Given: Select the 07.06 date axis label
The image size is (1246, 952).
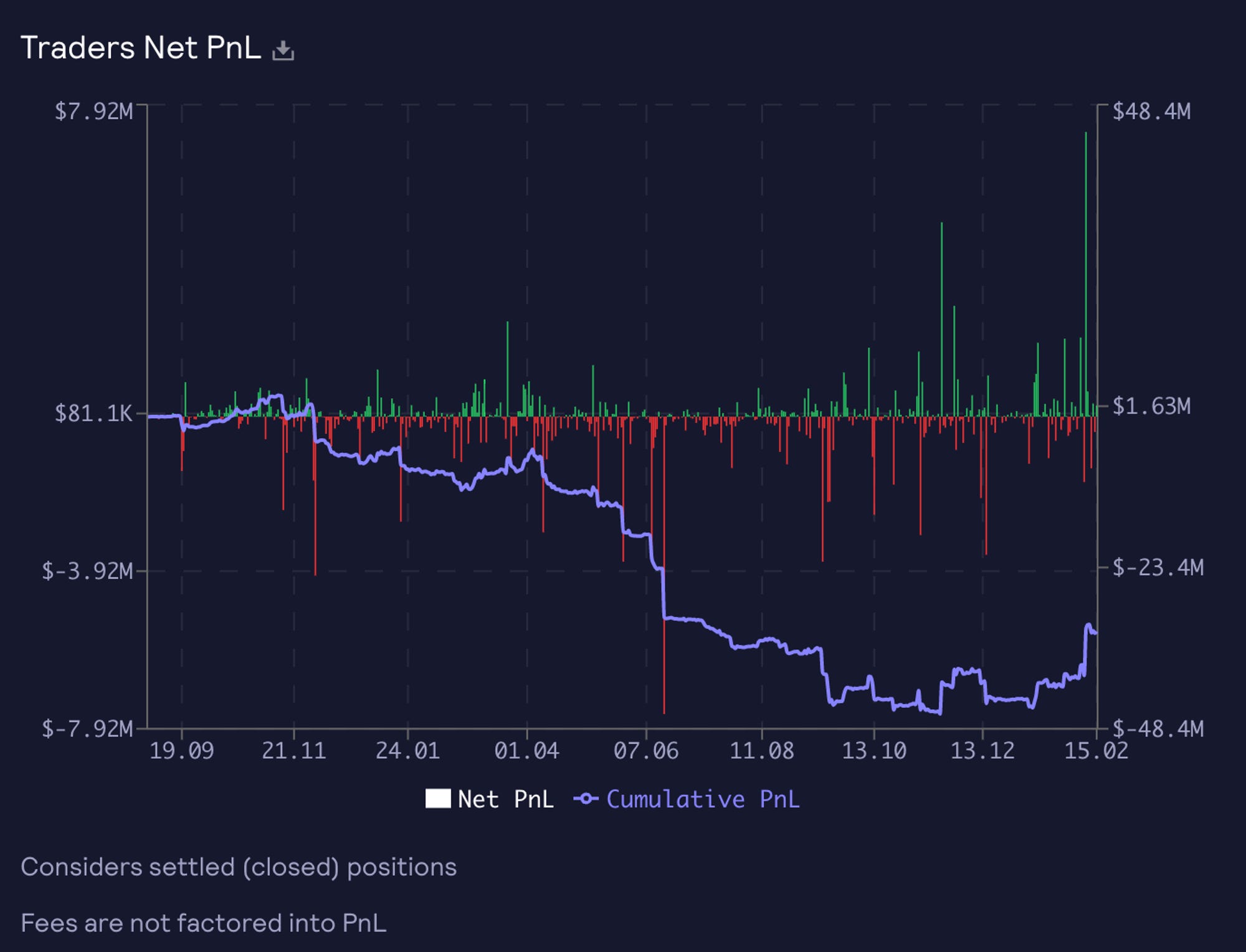Looking at the screenshot, I should click(646, 751).
